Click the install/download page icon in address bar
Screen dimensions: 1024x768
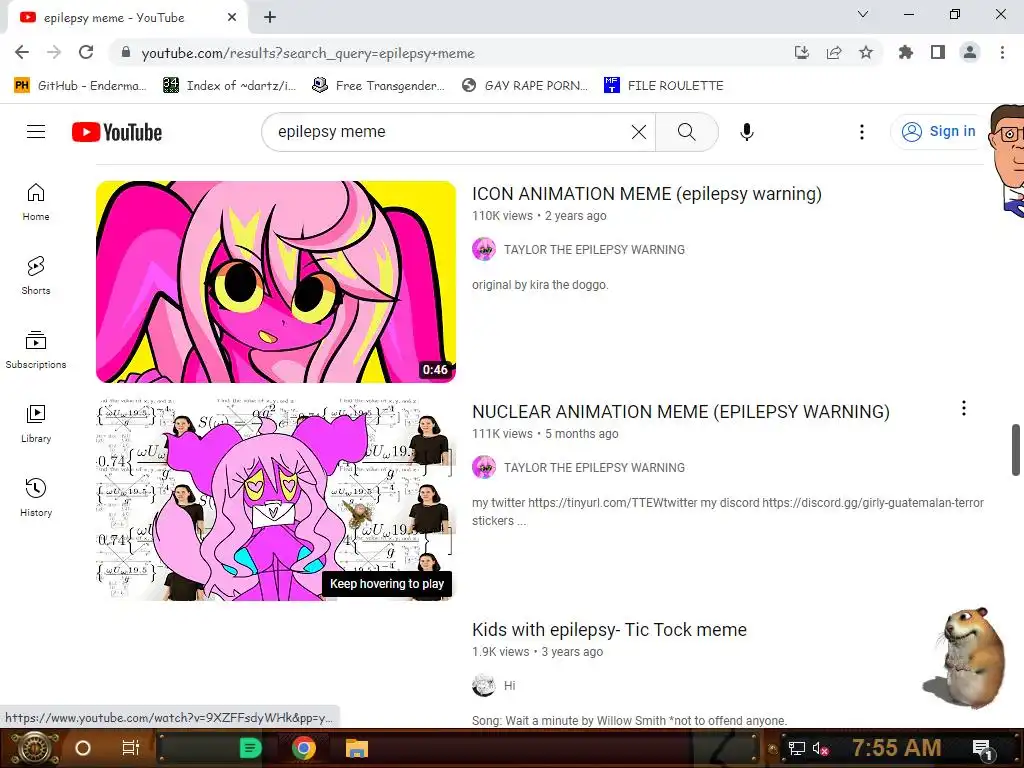pos(802,52)
